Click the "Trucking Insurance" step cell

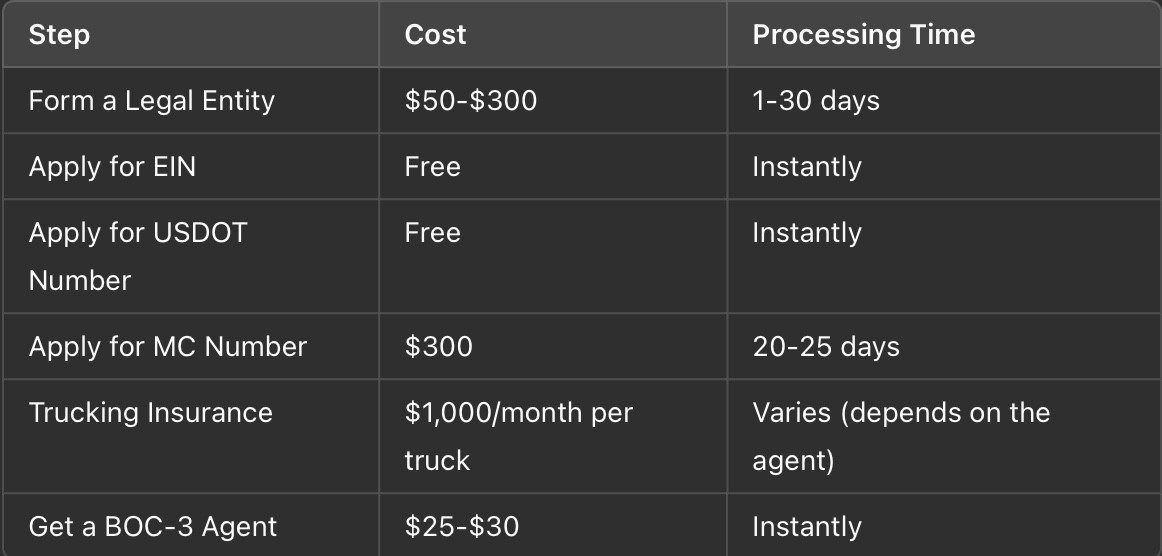click(151, 413)
